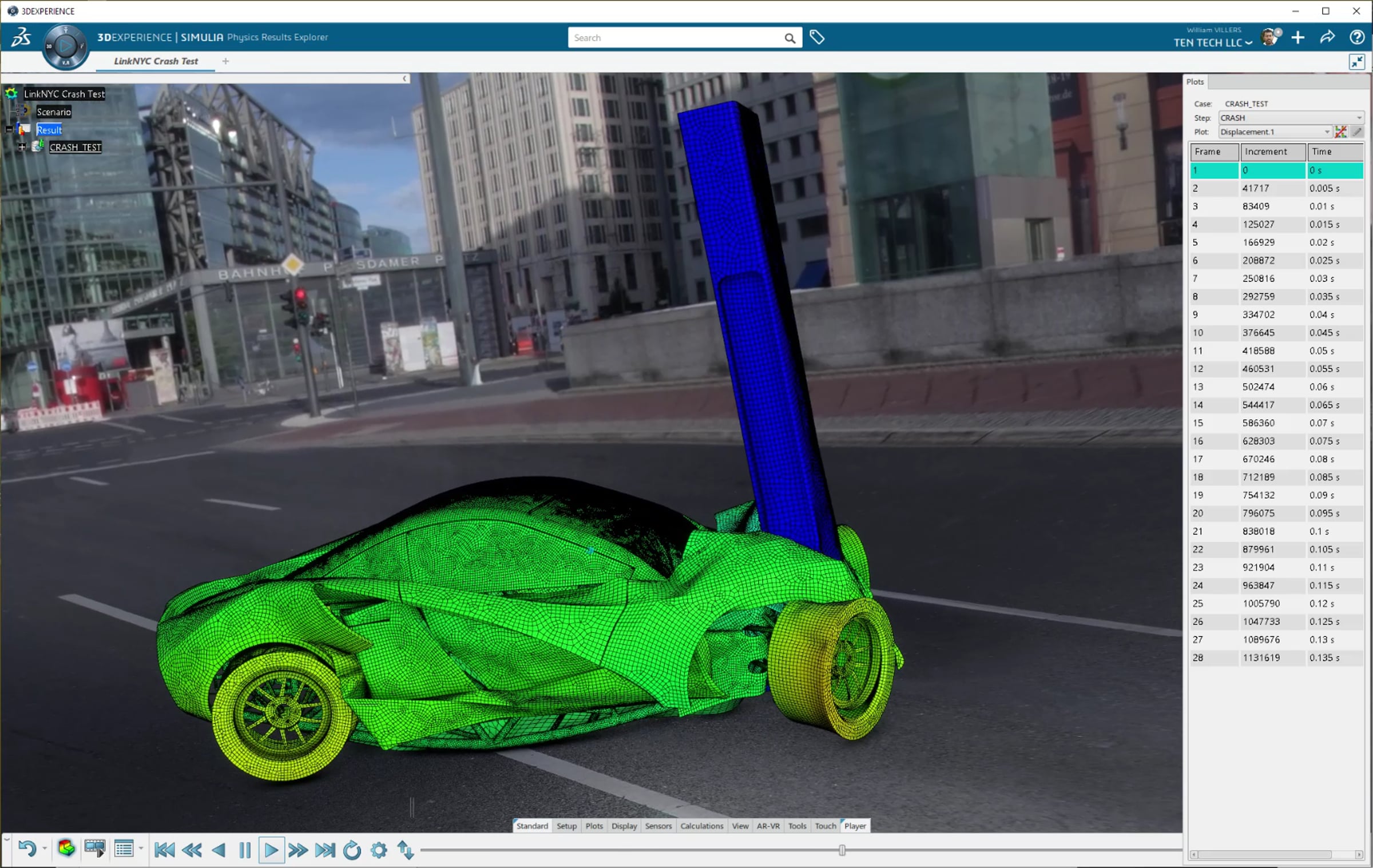Open the Plot Displacement.1 dropdown

[1327, 132]
